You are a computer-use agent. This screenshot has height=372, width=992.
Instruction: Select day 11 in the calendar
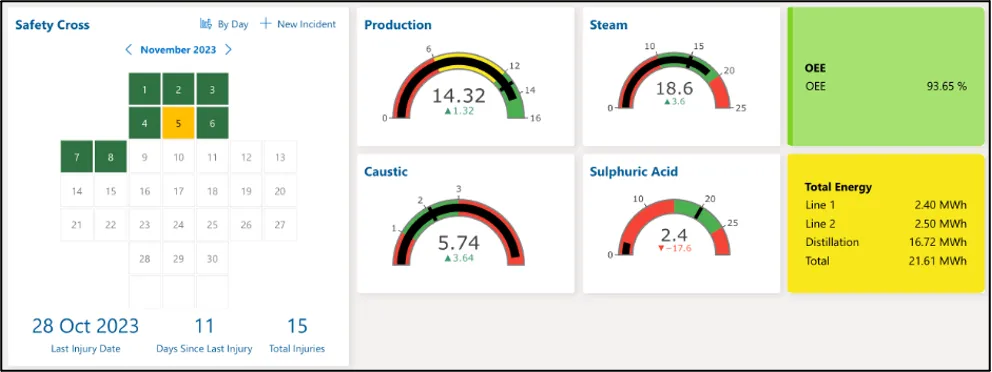click(x=213, y=157)
